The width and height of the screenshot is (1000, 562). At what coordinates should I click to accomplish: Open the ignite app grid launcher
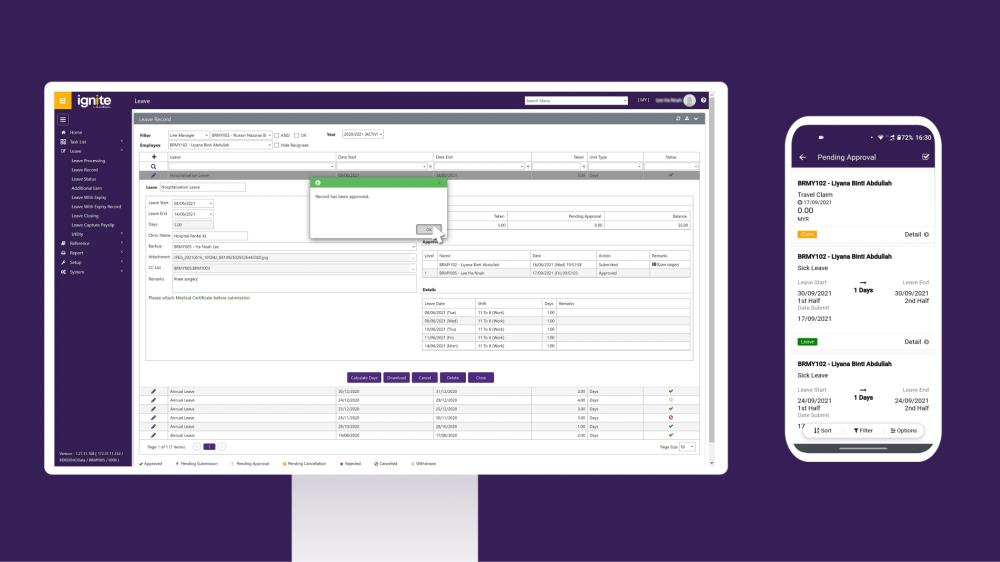[x=62, y=101]
